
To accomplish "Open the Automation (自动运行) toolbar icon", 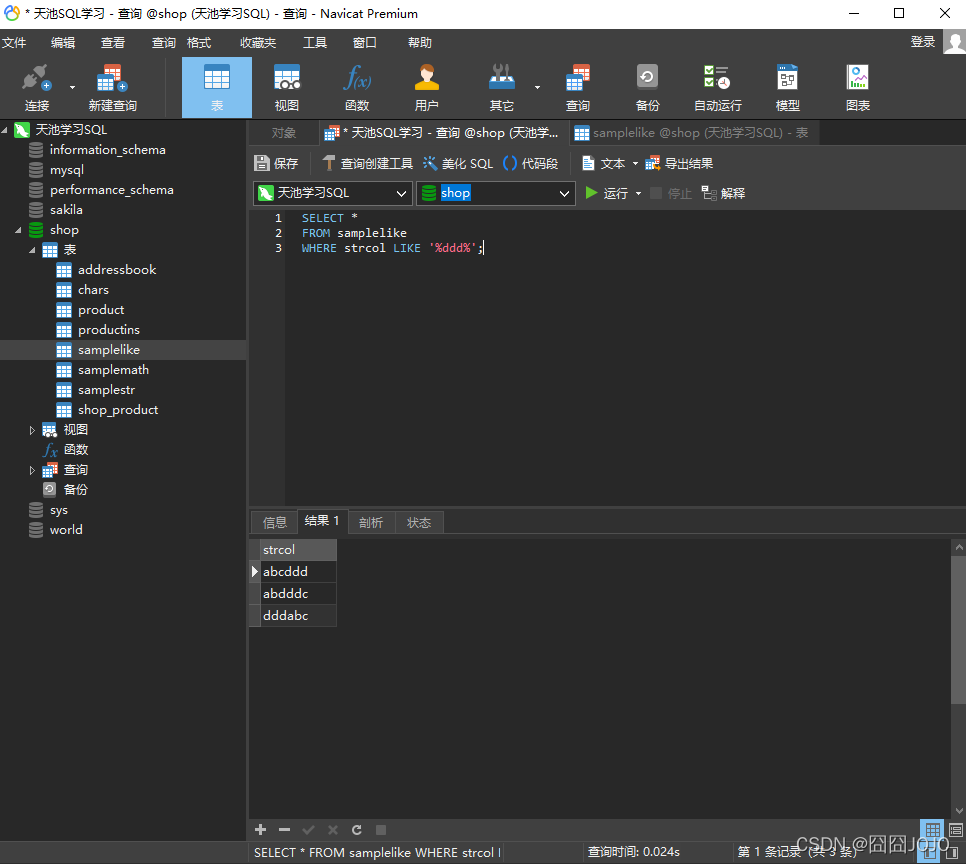I will coord(718,88).
